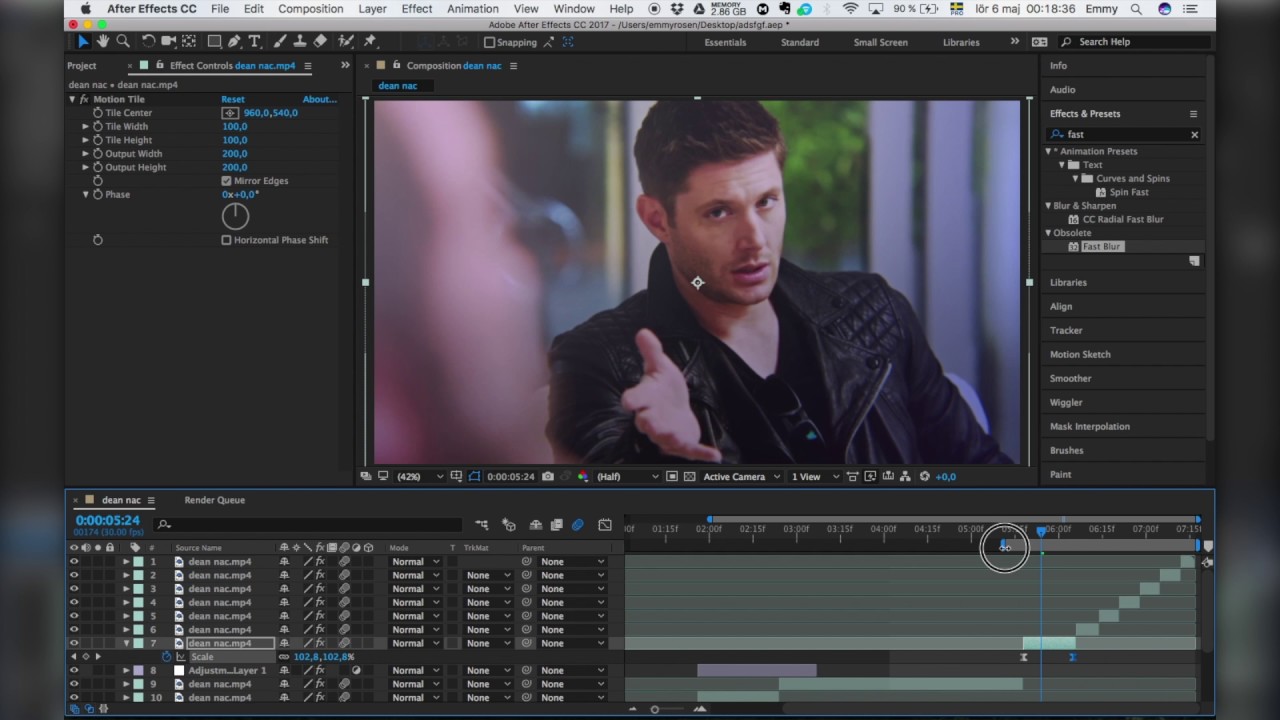Select the Rectangle shape tool
The width and height of the screenshot is (1280, 720).
[x=214, y=42]
